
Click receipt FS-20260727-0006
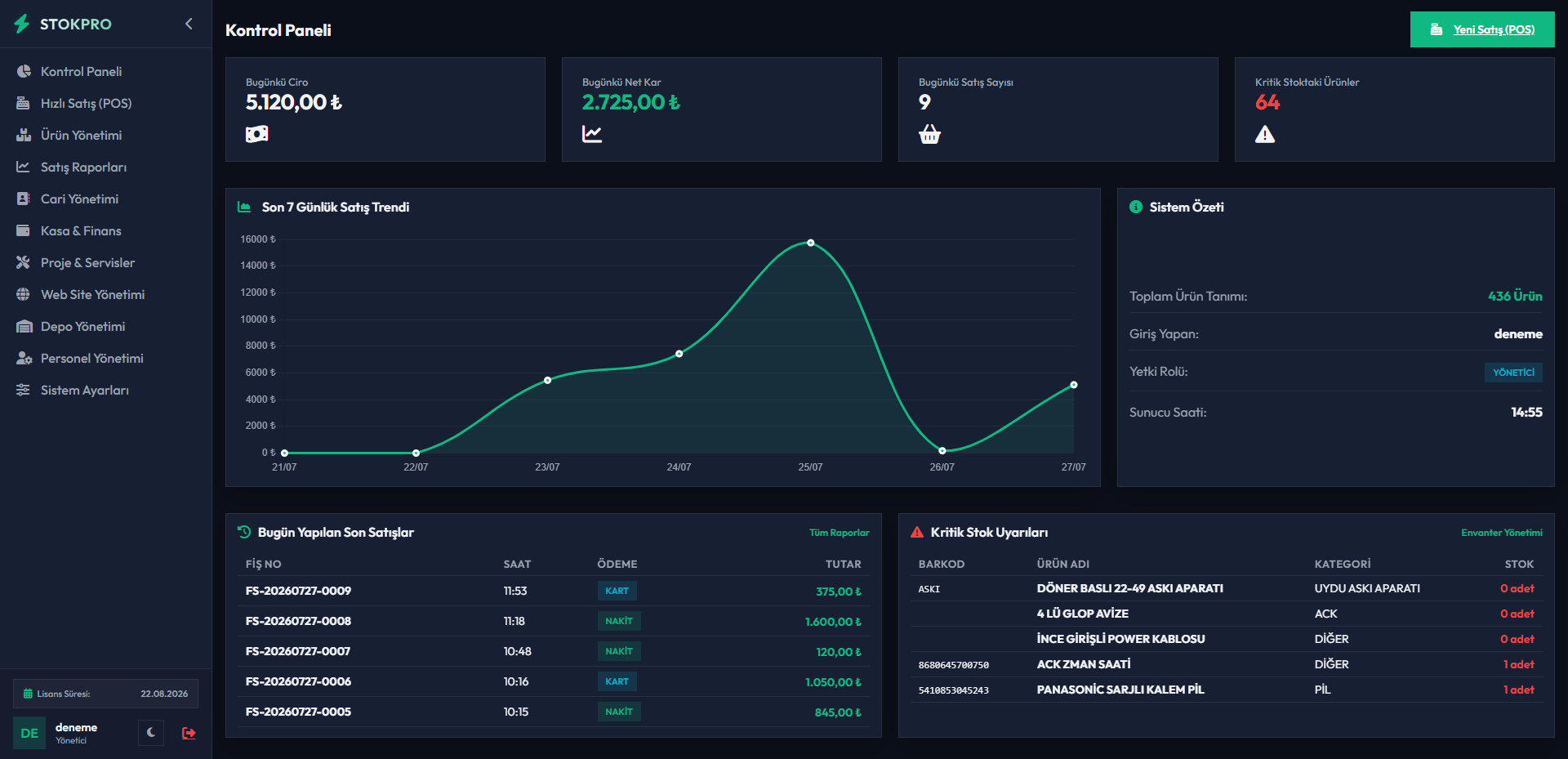298,681
